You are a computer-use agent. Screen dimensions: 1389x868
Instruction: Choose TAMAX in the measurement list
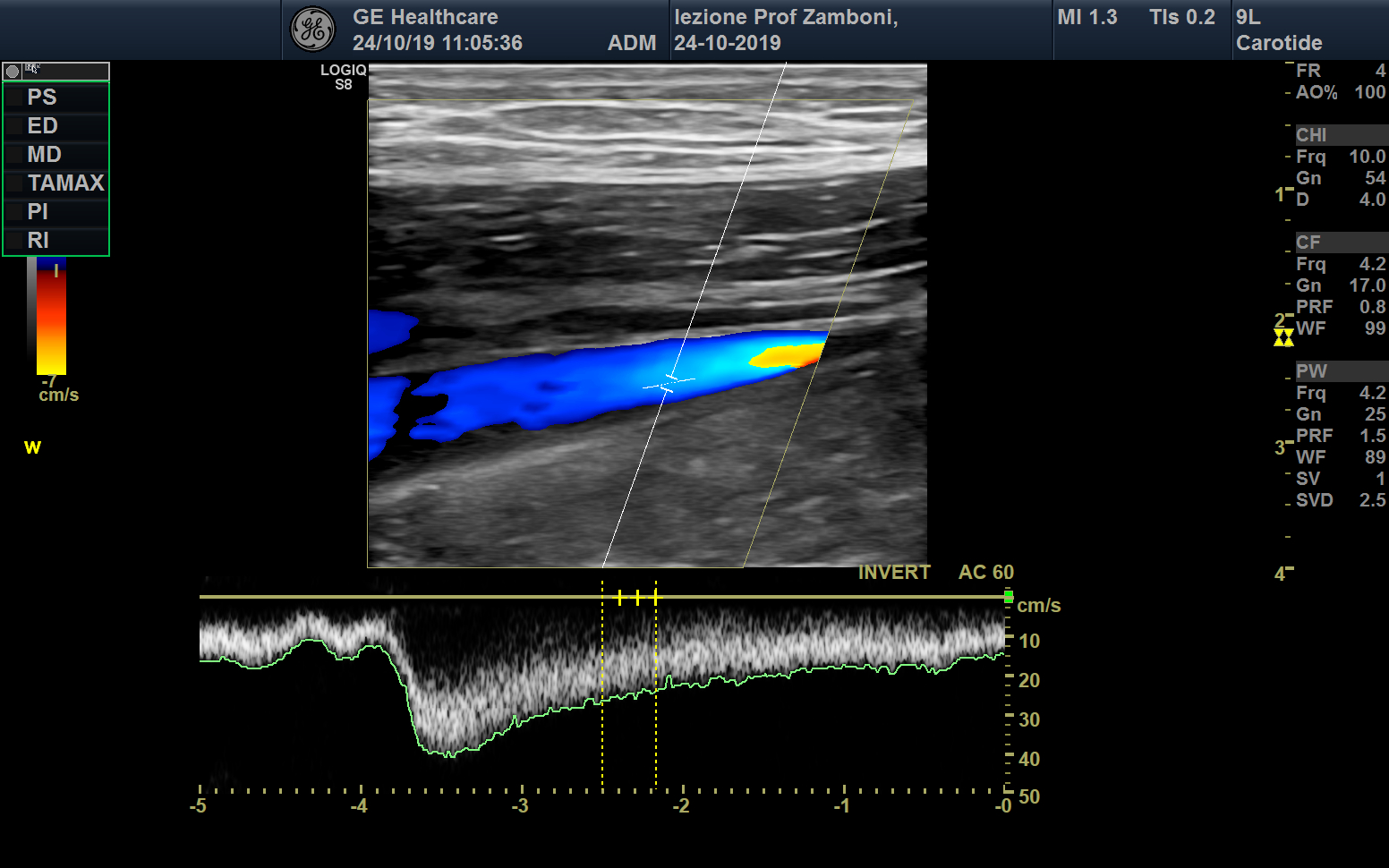pyautogui.click(x=65, y=183)
